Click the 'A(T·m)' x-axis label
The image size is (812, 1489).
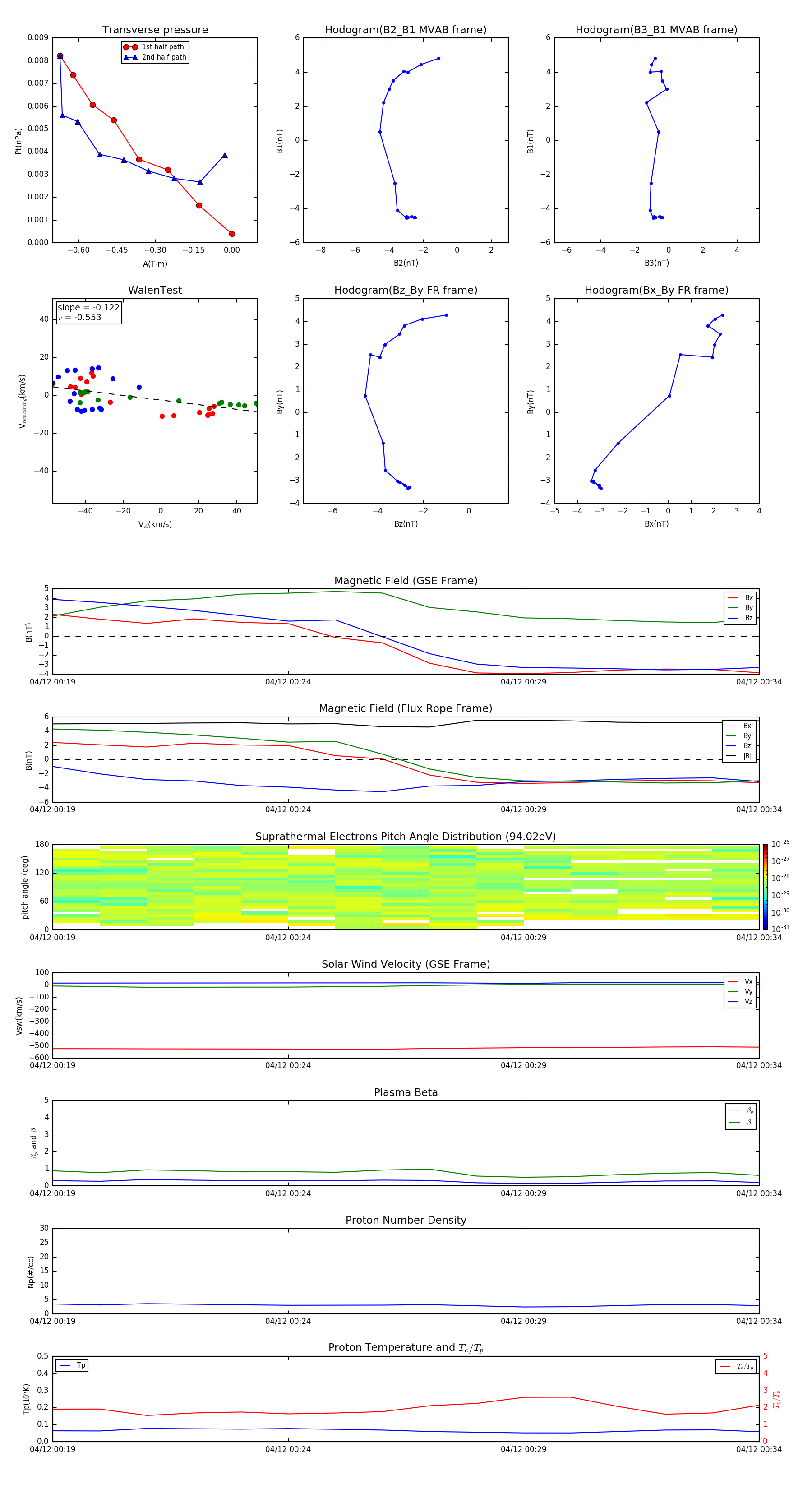tap(155, 264)
